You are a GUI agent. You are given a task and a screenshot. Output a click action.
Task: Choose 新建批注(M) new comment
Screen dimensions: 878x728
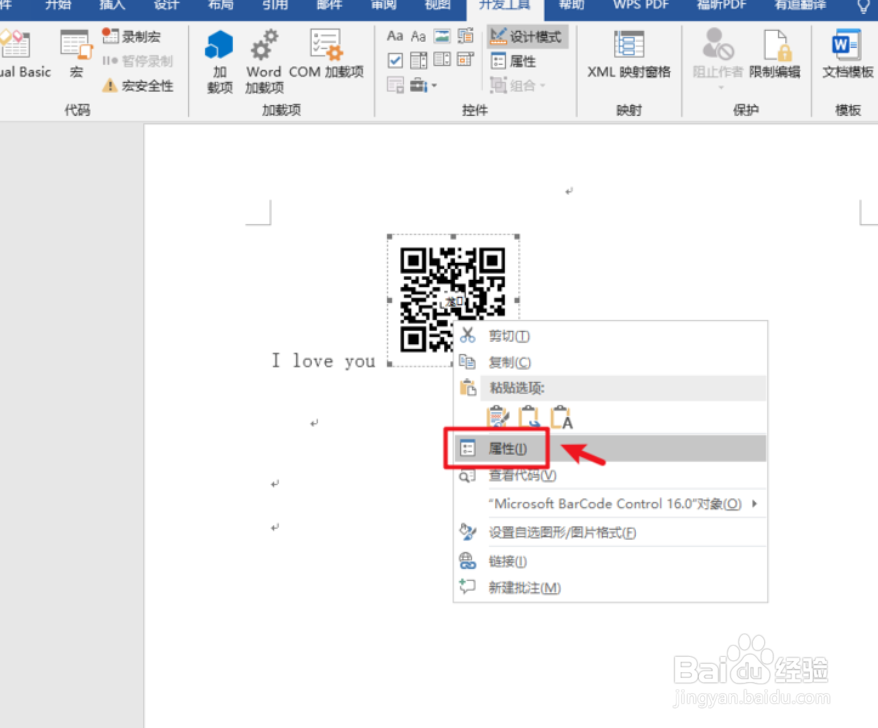pyautogui.click(x=610, y=587)
